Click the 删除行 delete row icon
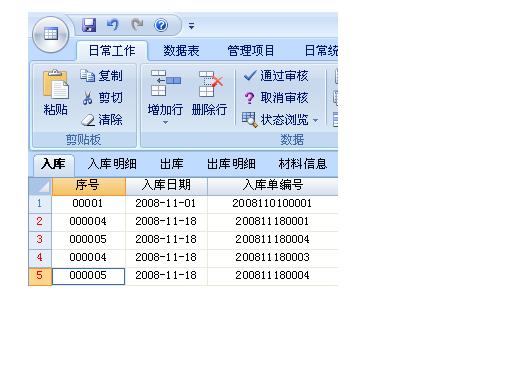The height and width of the screenshot is (384, 512). click(210, 84)
